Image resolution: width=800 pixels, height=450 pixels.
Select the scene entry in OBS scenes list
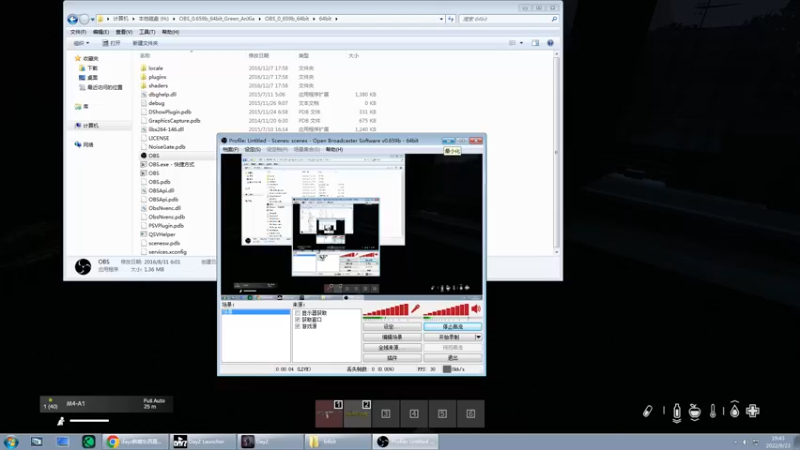(256, 312)
